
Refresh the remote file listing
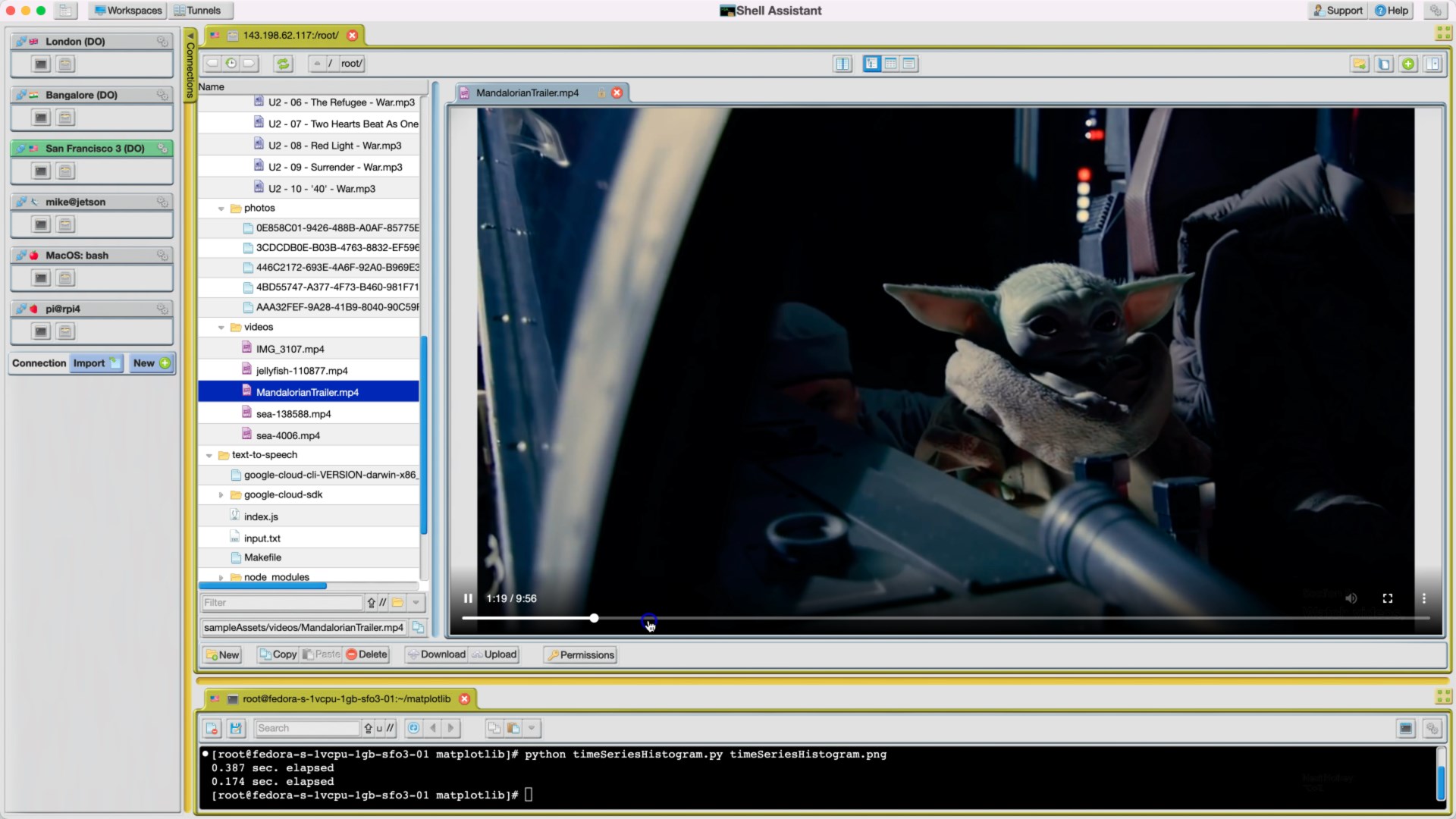[x=283, y=64]
